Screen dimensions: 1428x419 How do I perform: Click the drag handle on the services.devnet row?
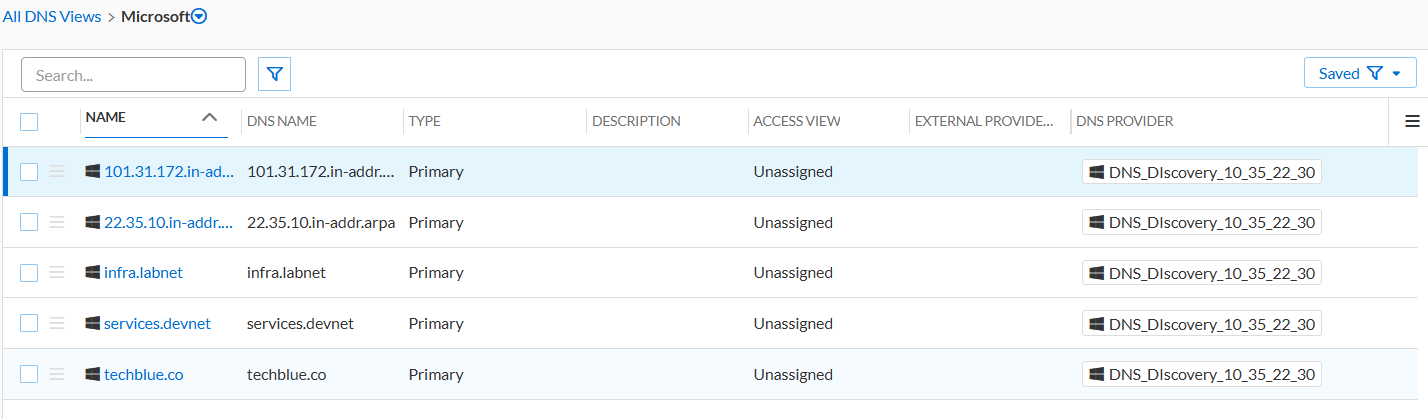[x=57, y=323]
